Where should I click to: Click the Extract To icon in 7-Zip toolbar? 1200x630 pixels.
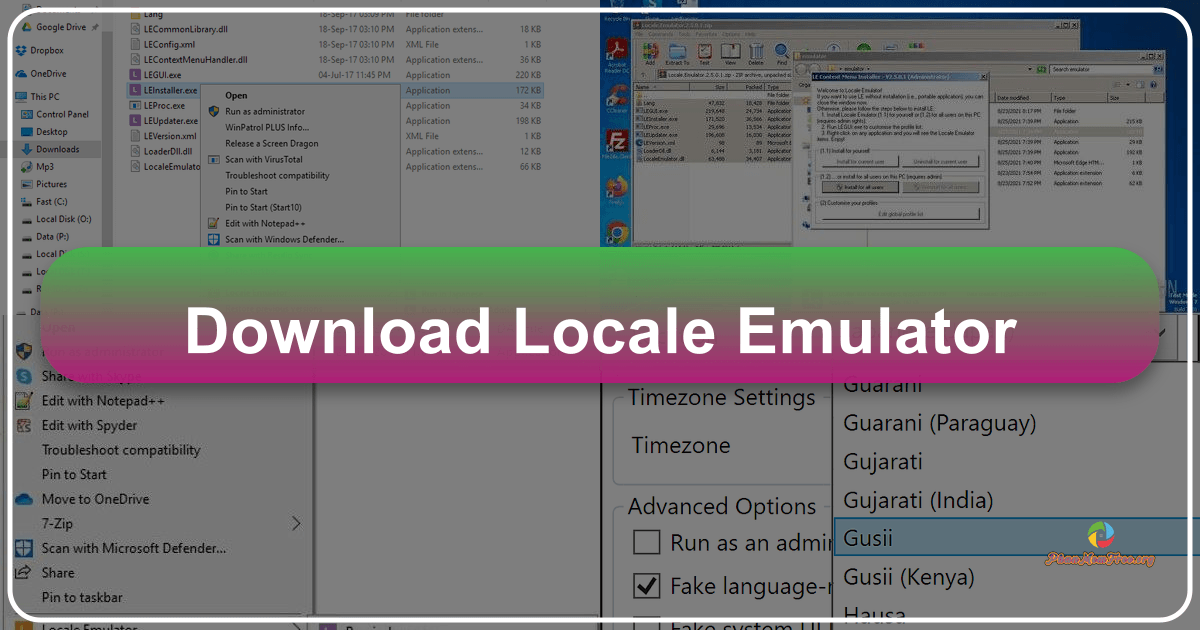[676, 53]
